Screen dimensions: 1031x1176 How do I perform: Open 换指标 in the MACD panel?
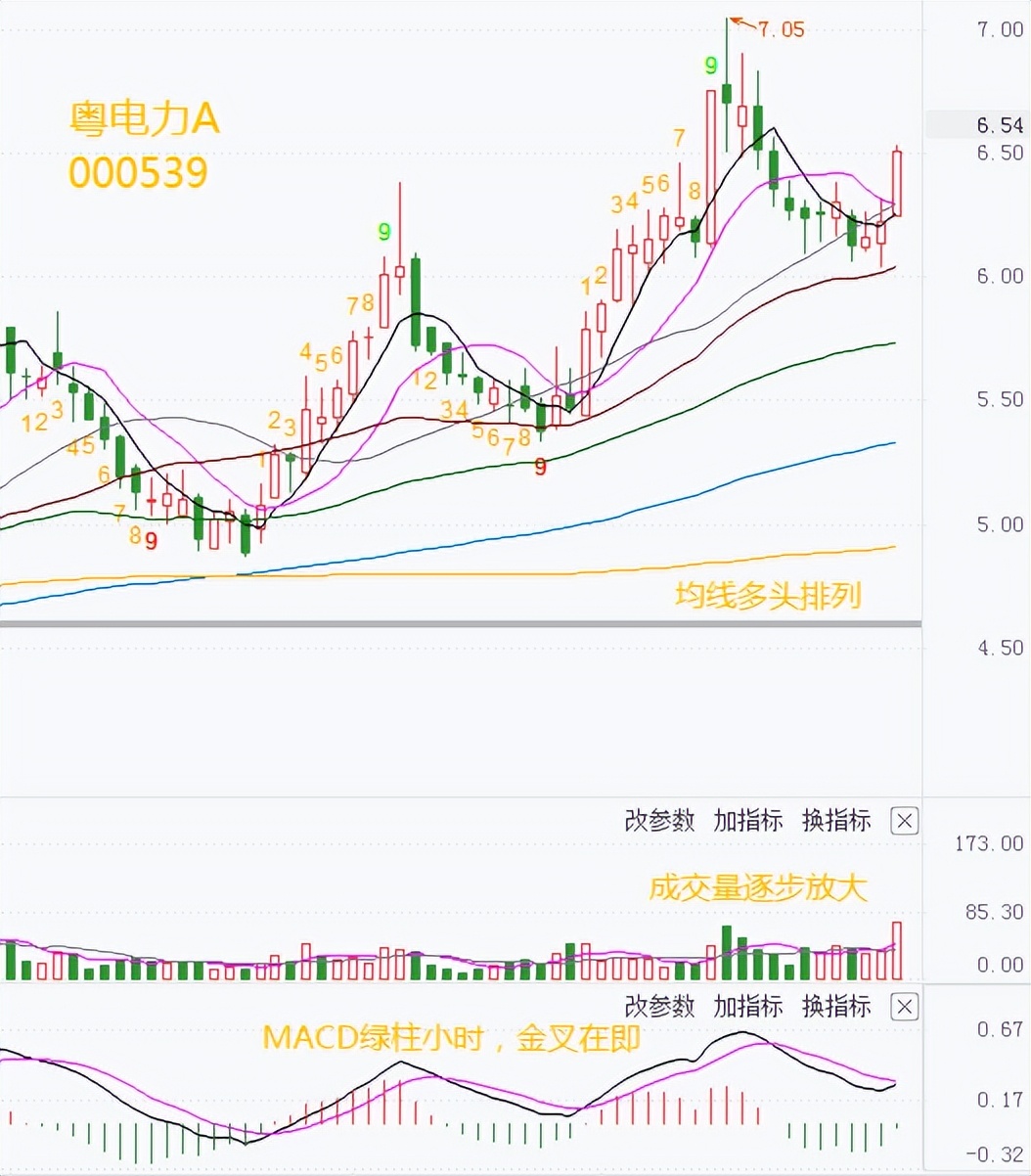[x=836, y=1007]
